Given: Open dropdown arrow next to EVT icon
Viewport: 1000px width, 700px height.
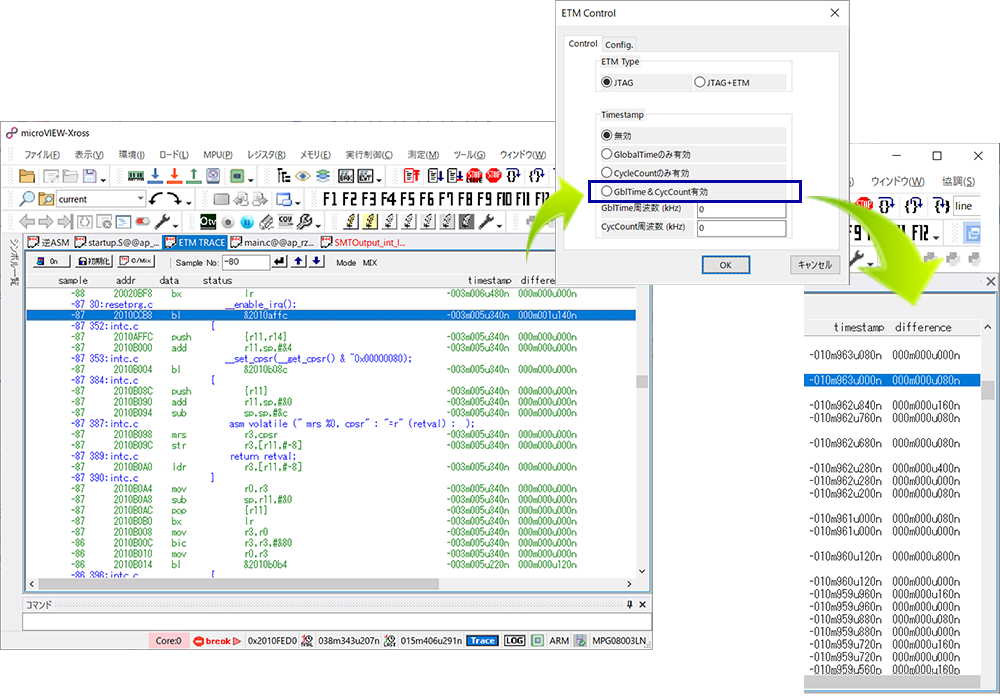Looking at the screenshot, I should click(379, 179).
